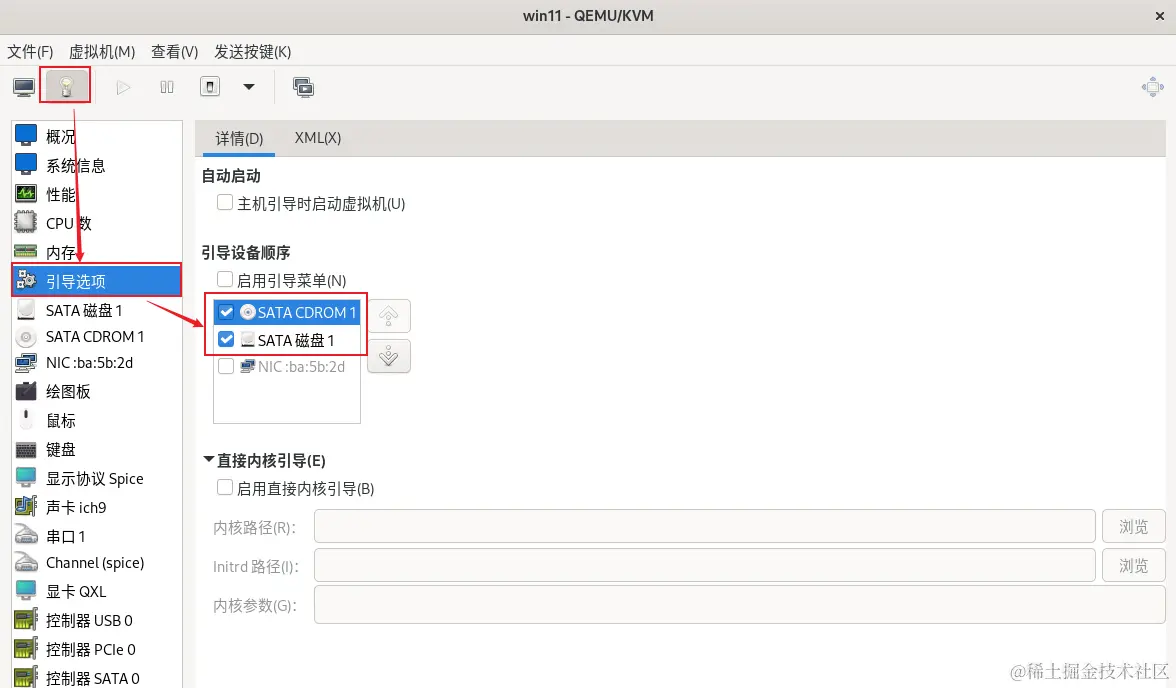Shut down the virtual machine power button

(210, 87)
